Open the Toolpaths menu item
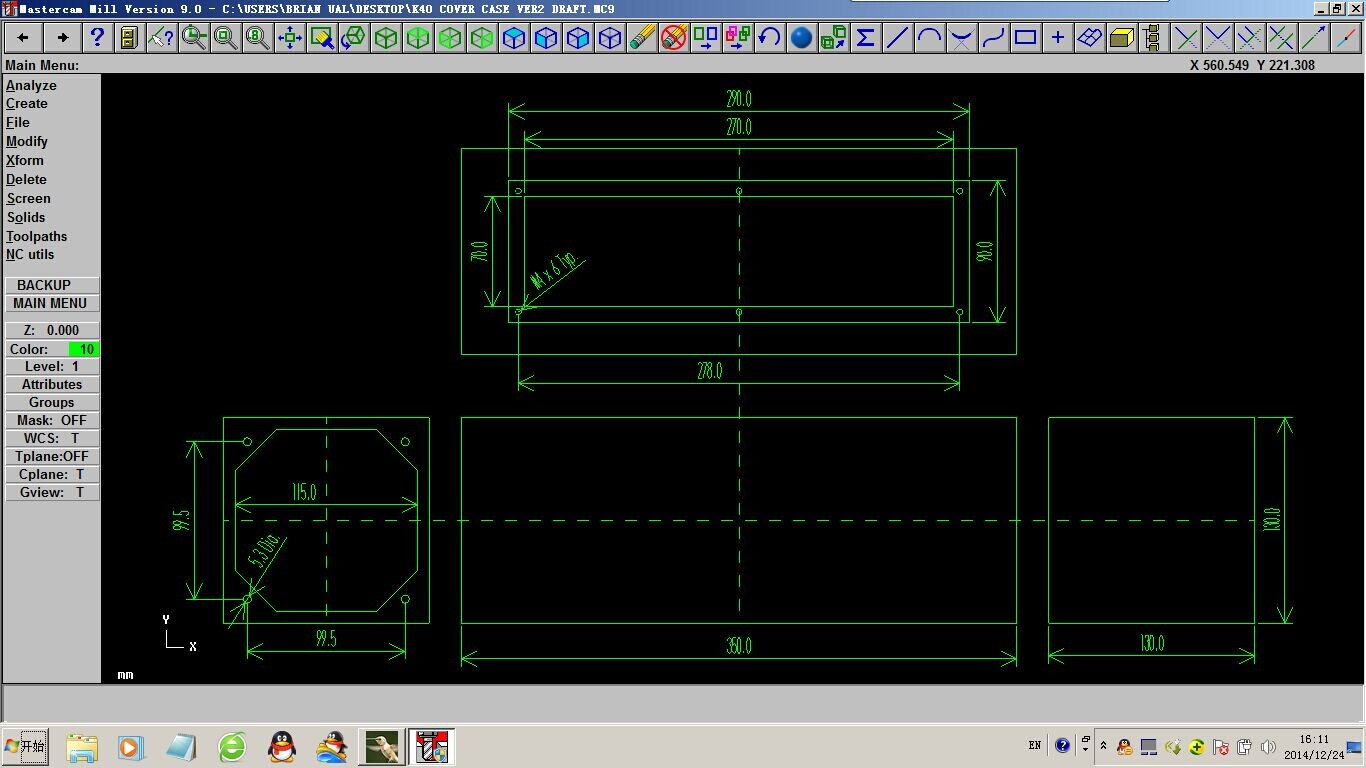This screenshot has width=1366, height=768. [37, 236]
